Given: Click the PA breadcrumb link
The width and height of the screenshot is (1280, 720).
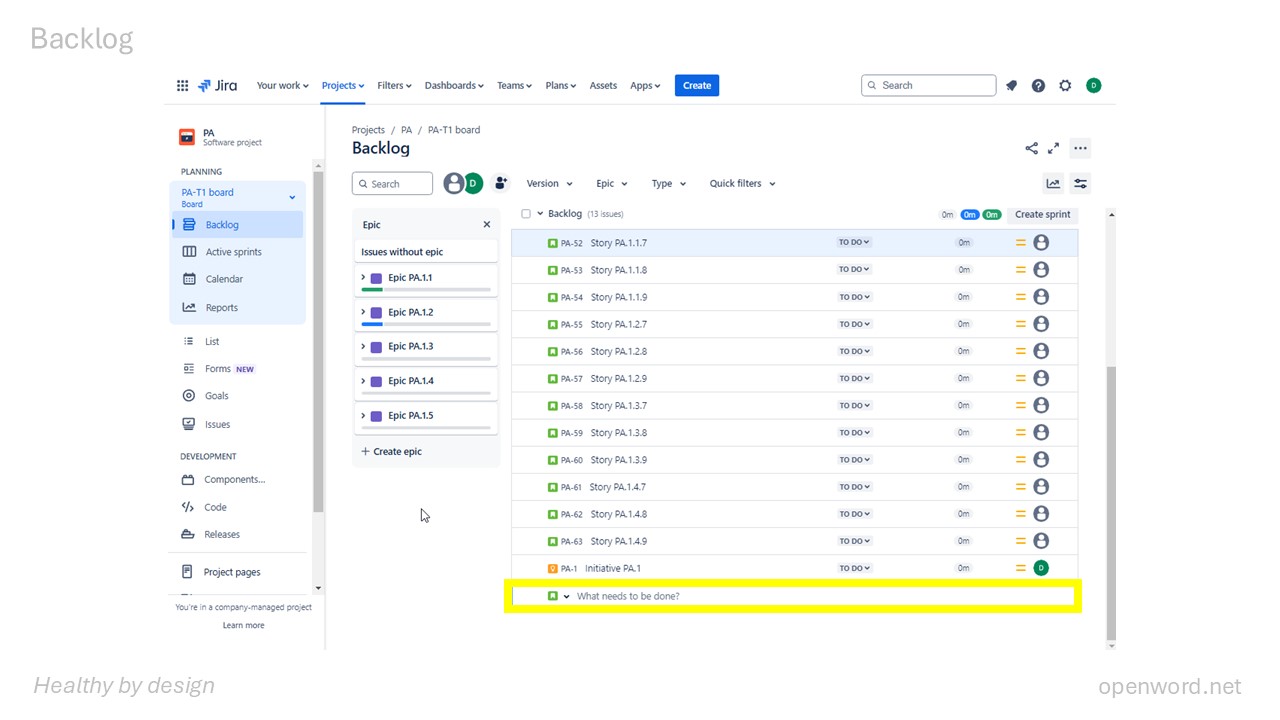Looking at the screenshot, I should 406,130.
